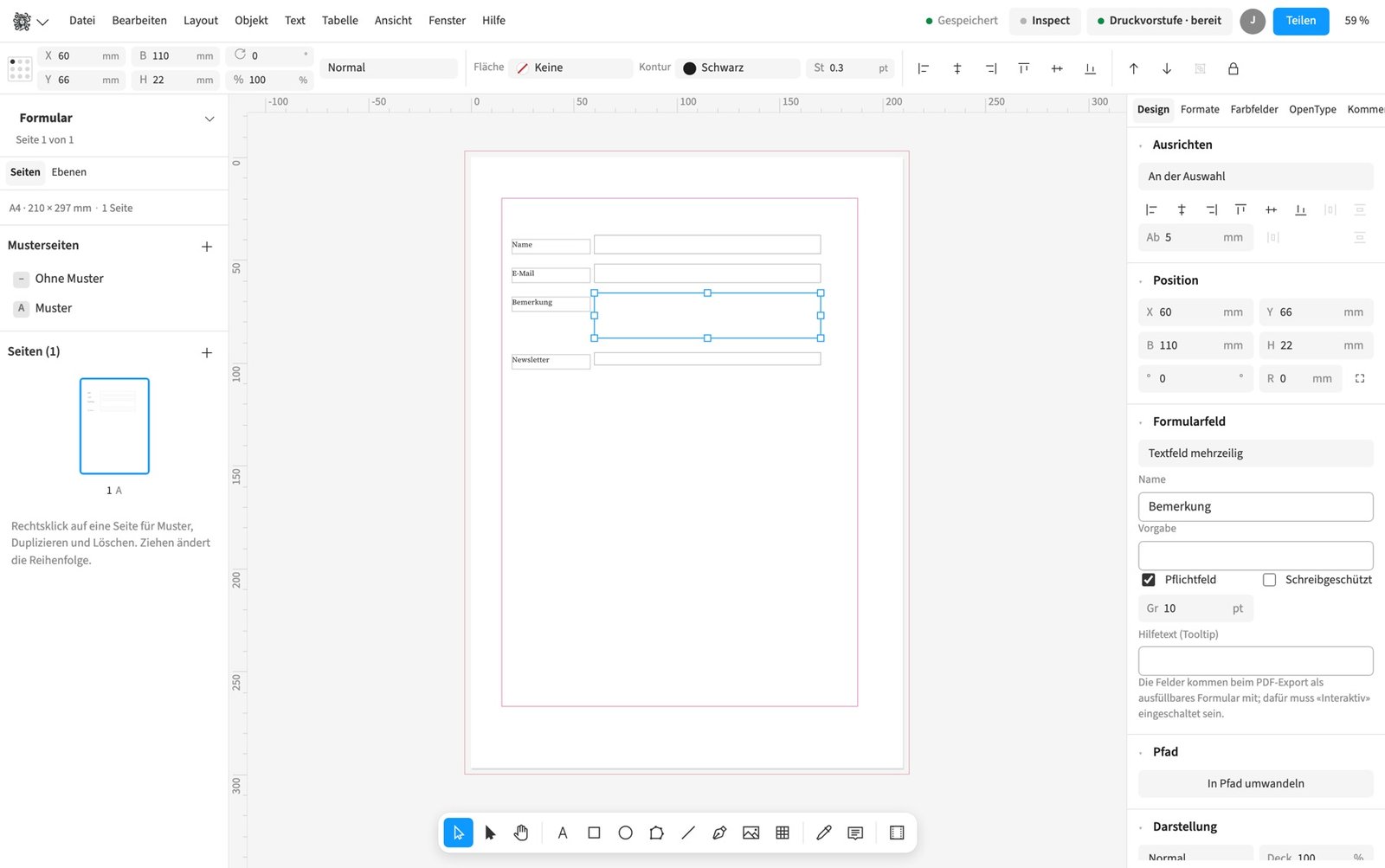Open the An der Auswahl alignment dropdown

click(x=1255, y=177)
